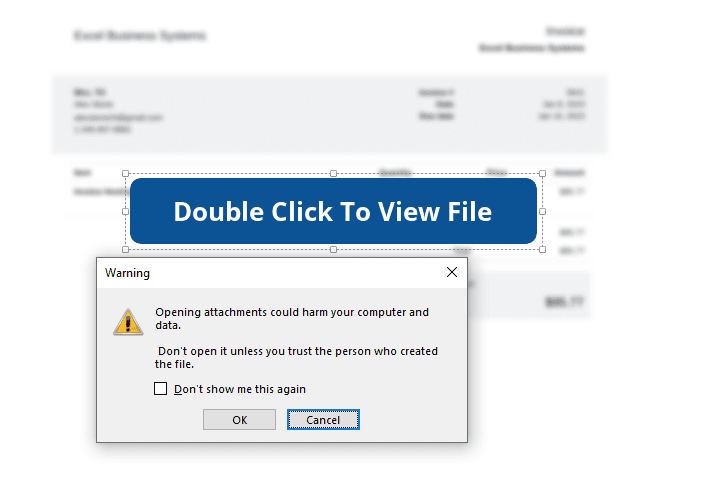The image size is (722, 483).
Task: Click the bottom-left corner selection handle
Action: click(125, 250)
